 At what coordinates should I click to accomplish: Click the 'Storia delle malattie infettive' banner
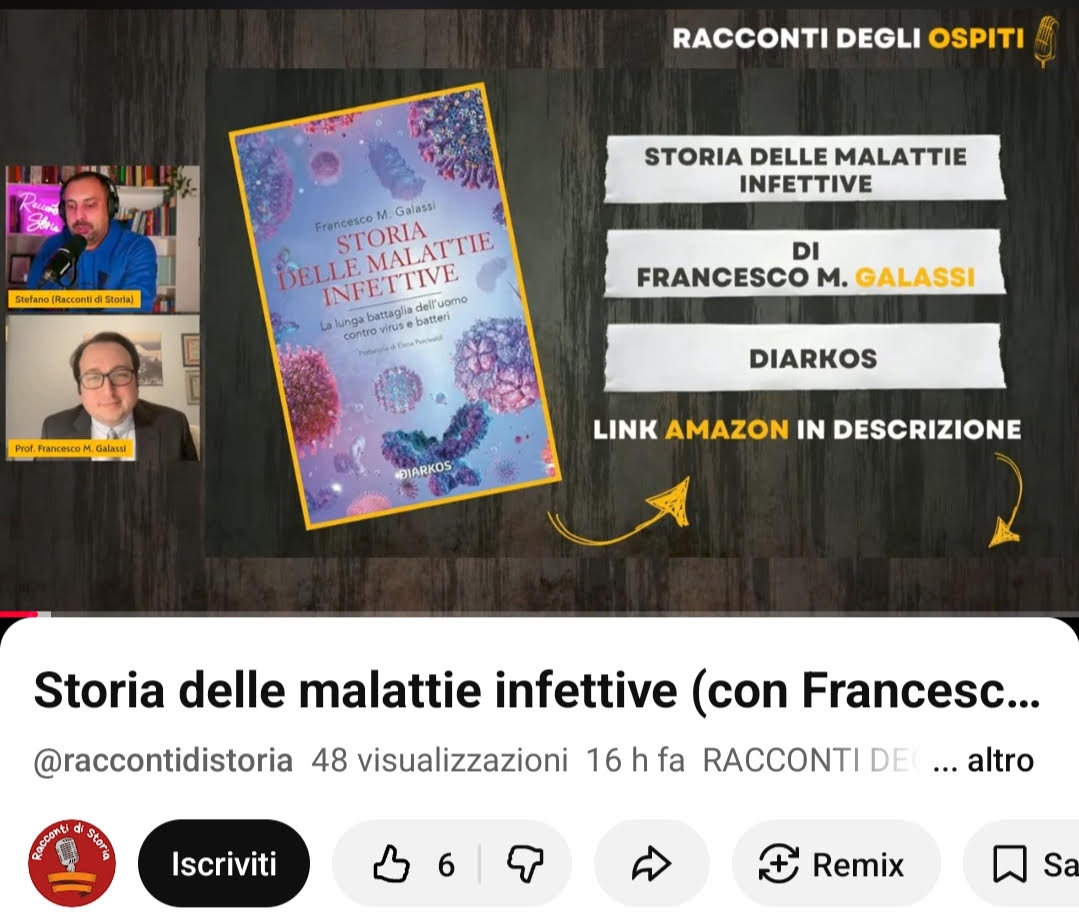(x=804, y=170)
